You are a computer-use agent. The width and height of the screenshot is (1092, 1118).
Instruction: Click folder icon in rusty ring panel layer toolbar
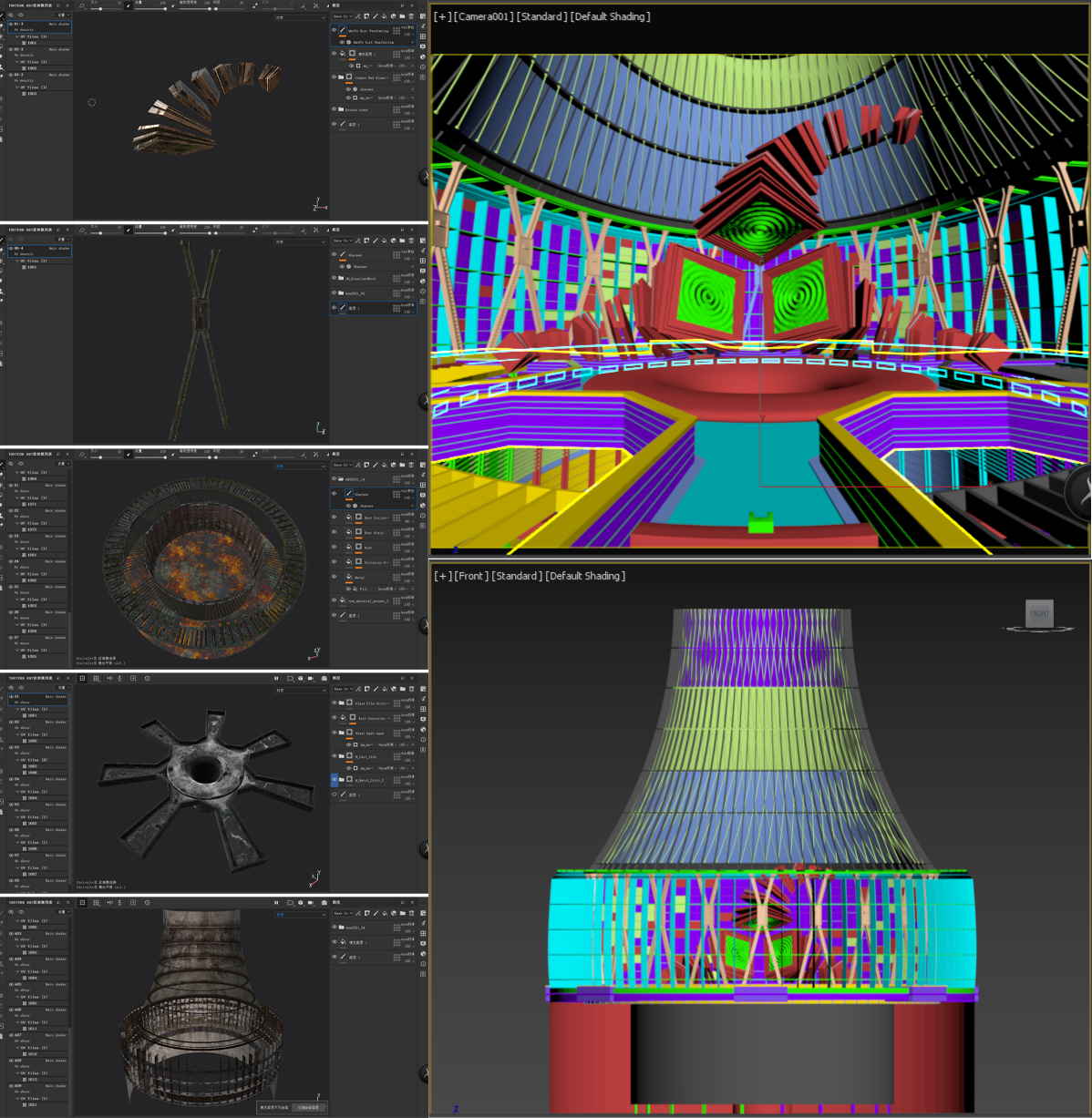pyautogui.click(x=402, y=465)
